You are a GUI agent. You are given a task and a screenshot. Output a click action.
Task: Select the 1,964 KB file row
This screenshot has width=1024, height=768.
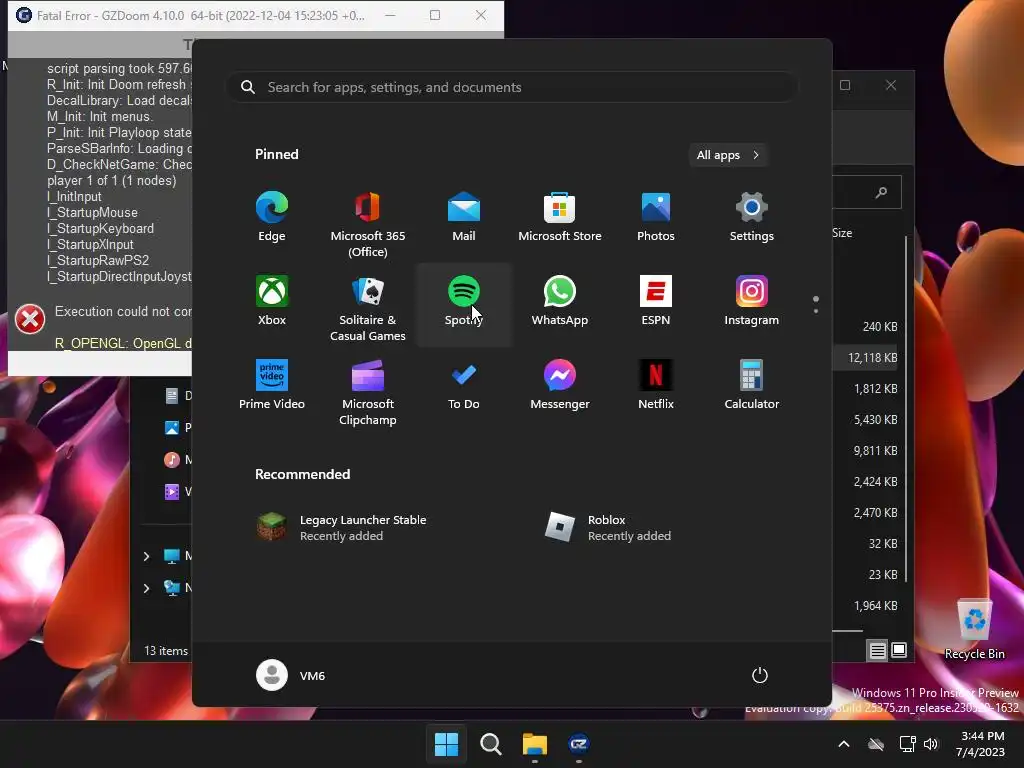click(866, 606)
